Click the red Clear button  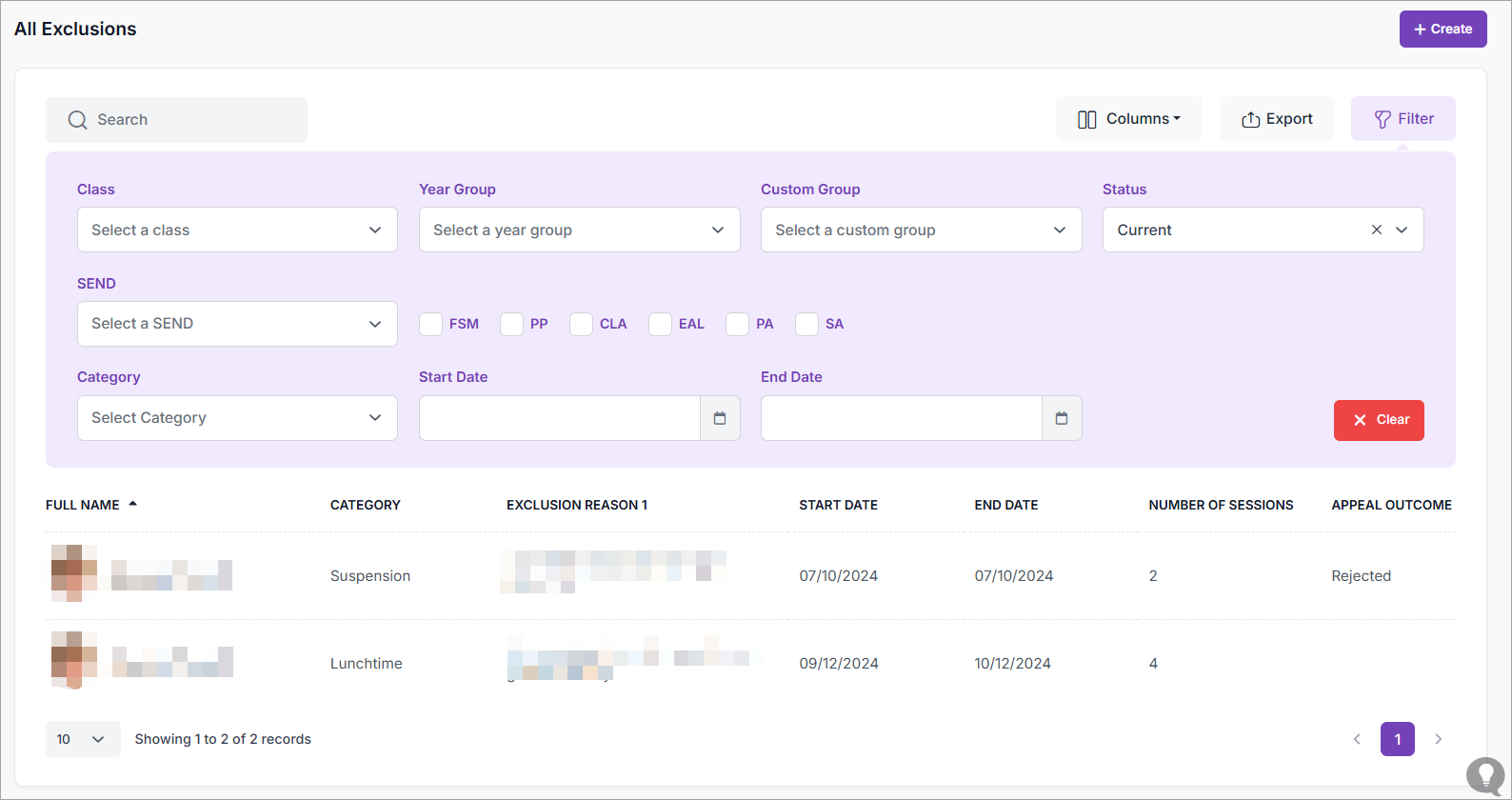(x=1378, y=420)
